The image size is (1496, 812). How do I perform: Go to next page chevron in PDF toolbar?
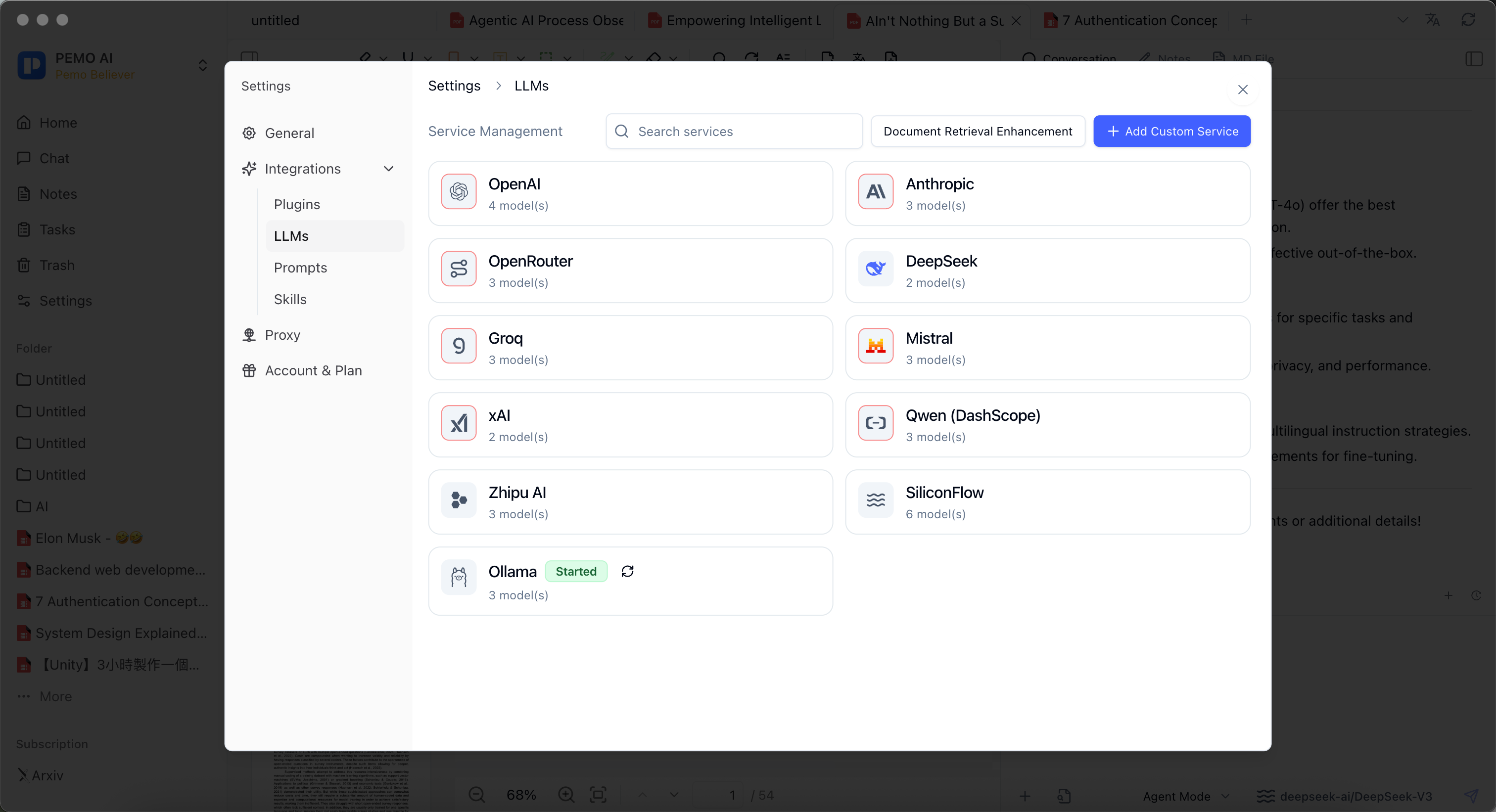[674, 795]
